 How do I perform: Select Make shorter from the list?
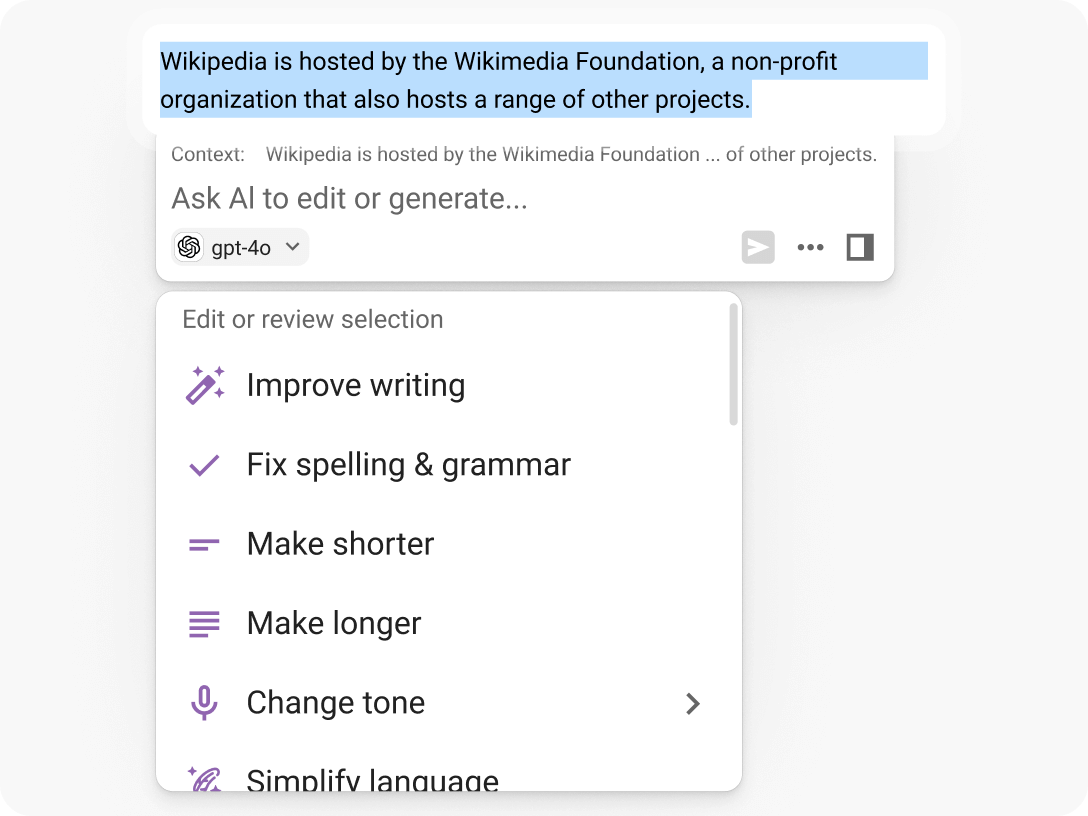tap(340, 545)
